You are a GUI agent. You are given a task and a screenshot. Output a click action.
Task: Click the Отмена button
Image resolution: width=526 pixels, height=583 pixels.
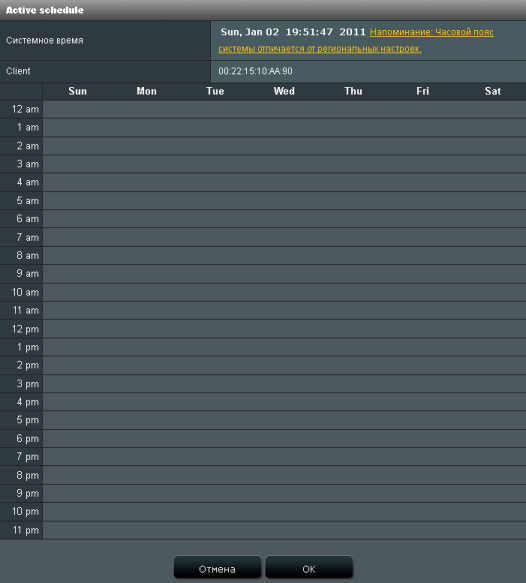pyautogui.click(x=217, y=567)
